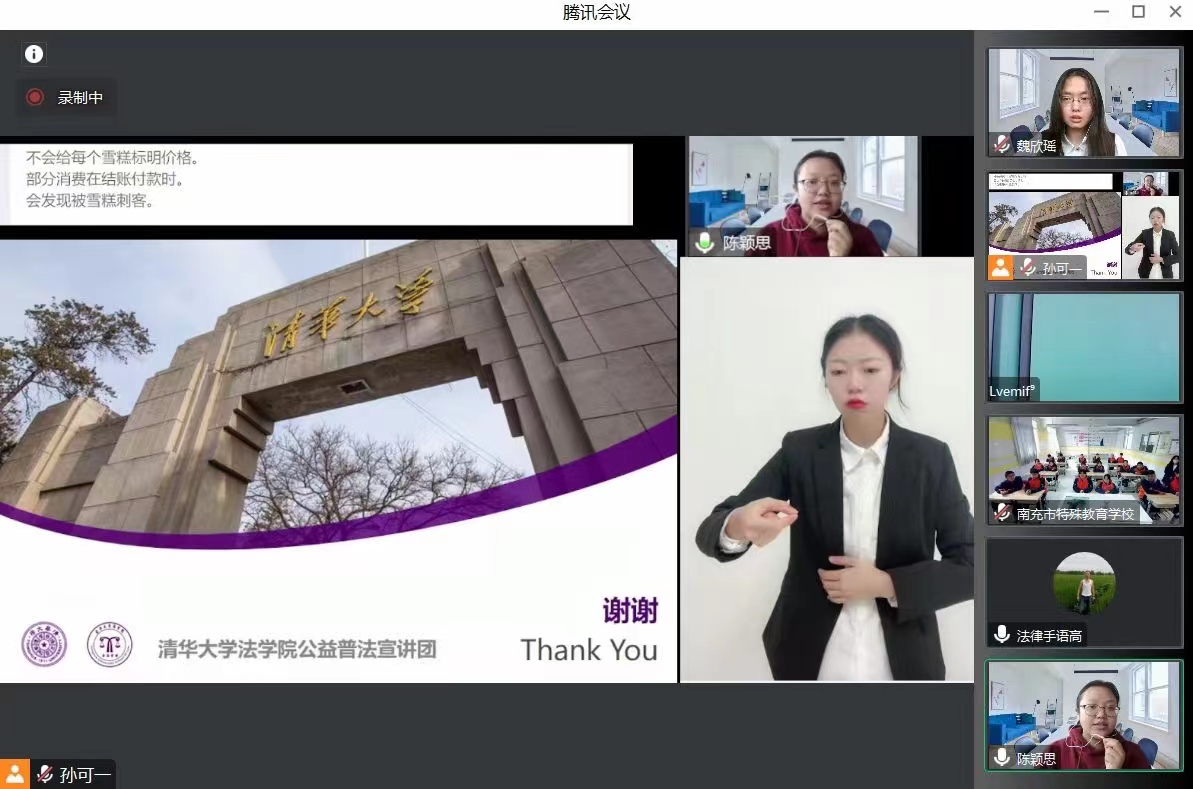Select 魏欣瑶 participant video thumbnail
This screenshot has height=789, width=1193.
[x=1084, y=100]
